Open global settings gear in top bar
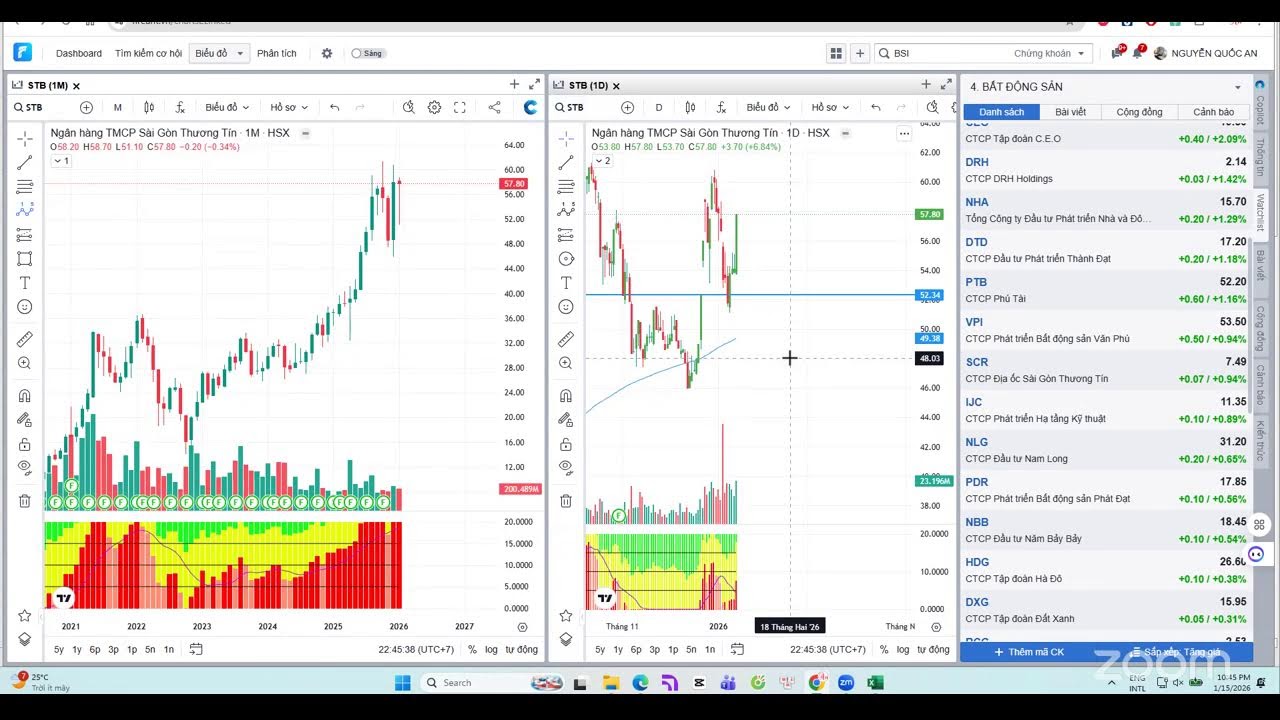Image resolution: width=1280 pixels, height=720 pixels. tap(327, 53)
